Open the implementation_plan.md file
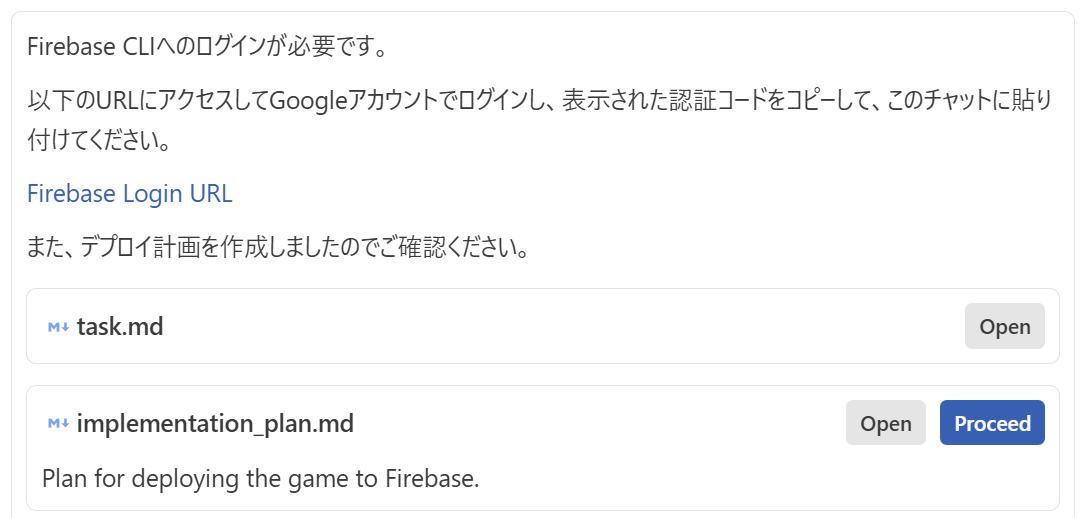Image resolution: width=1091 pixels, height=518 pixels. (x=885, y=423)
